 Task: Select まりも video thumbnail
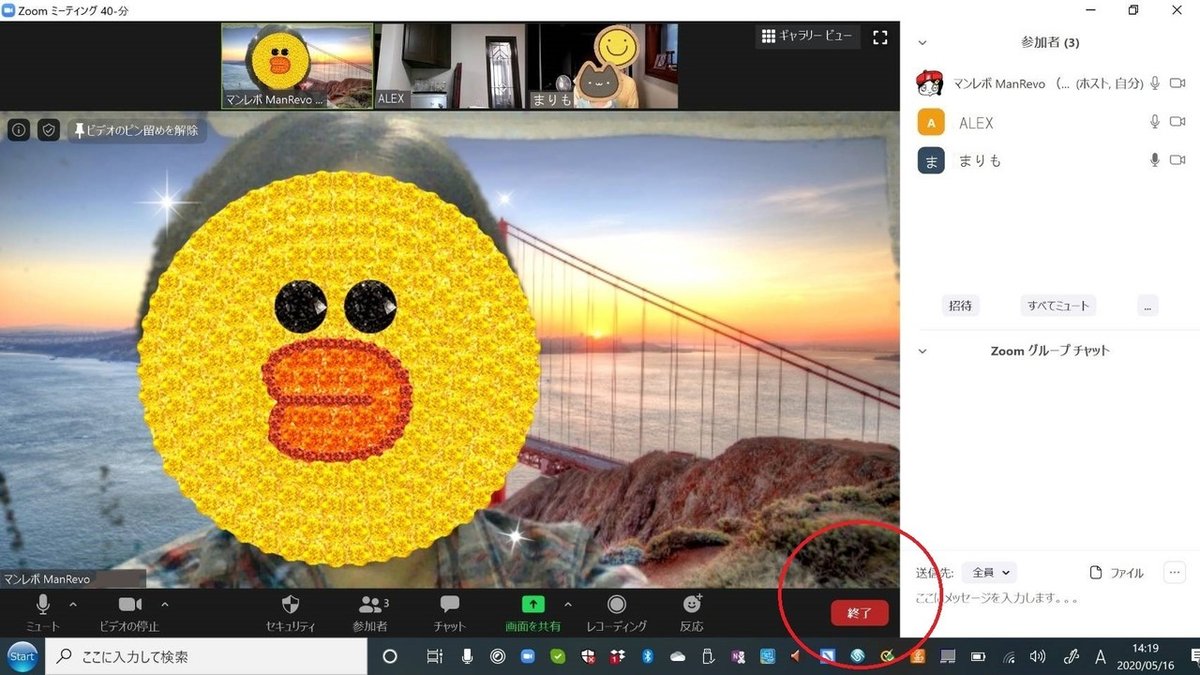(603, 66)
